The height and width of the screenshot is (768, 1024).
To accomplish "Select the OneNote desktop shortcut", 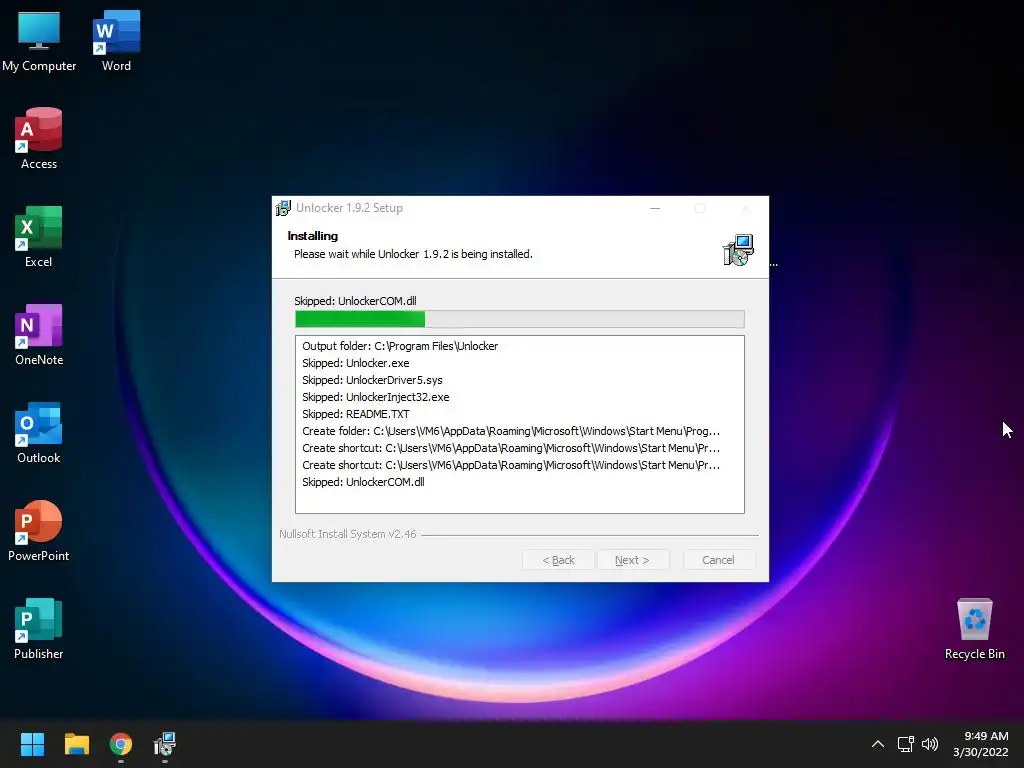I will pyautogui.click(x=39, y=334).
